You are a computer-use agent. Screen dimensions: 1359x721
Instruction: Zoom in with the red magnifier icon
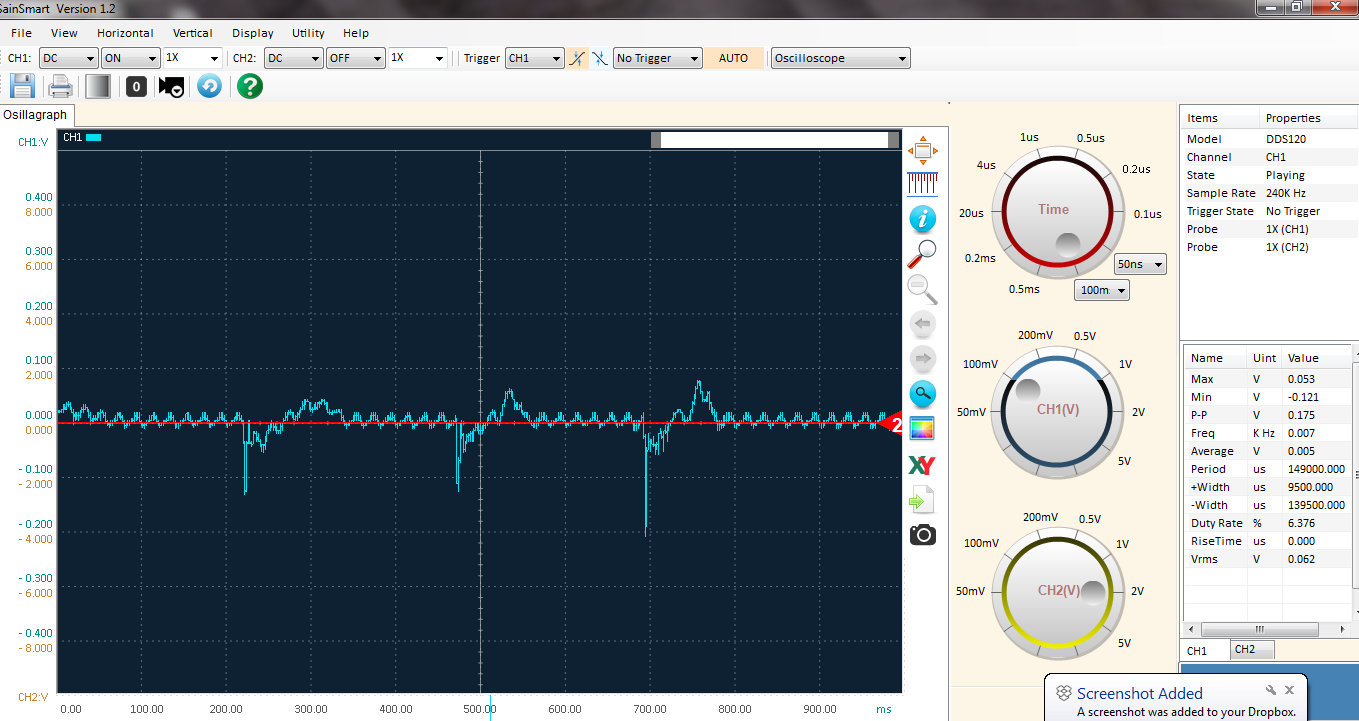click(922, 254)
